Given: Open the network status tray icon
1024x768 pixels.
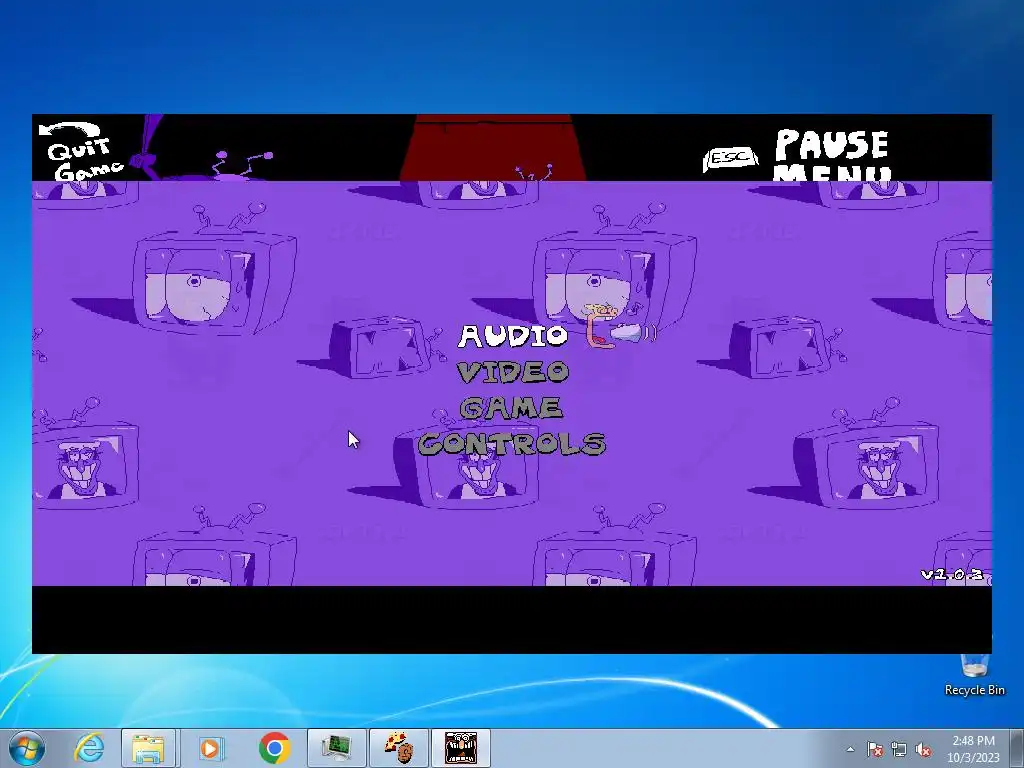Looking at the screenshot, I should coord(899,750).
